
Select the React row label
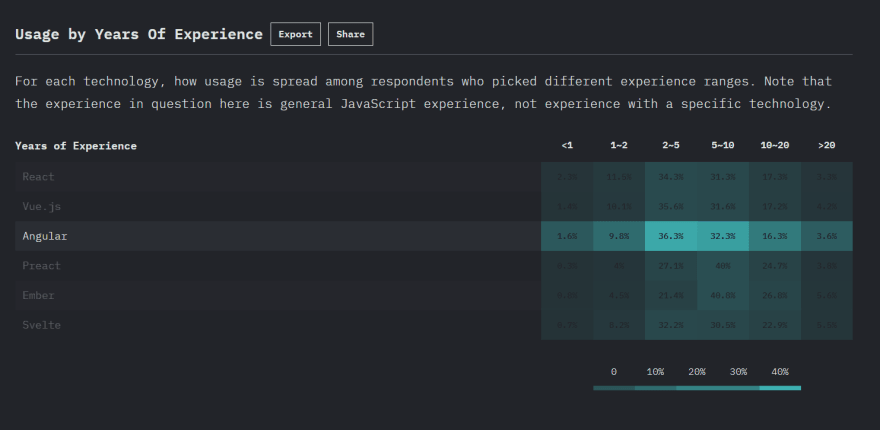(38, 177)
